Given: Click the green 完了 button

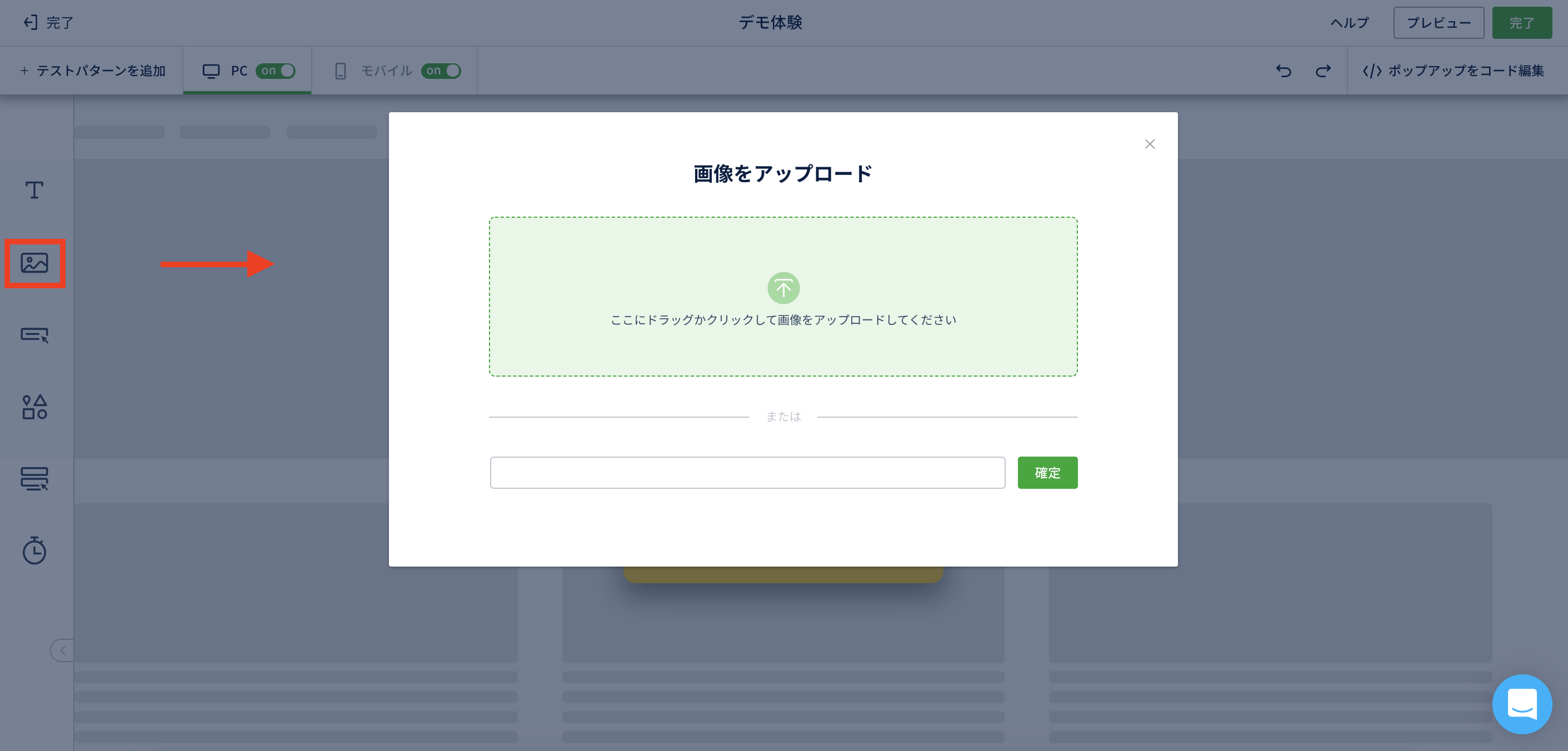Looking at the screenshot, I should click(x=1522, y=23).
